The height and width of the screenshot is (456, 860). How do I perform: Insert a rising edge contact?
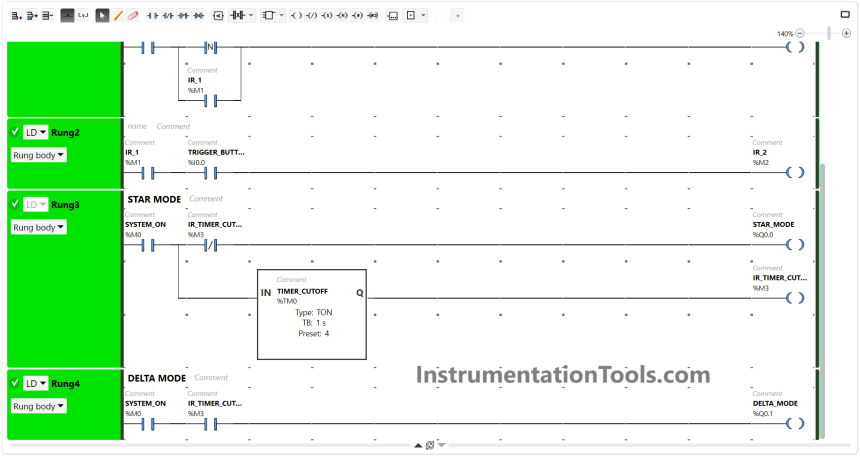pos(183,15)
